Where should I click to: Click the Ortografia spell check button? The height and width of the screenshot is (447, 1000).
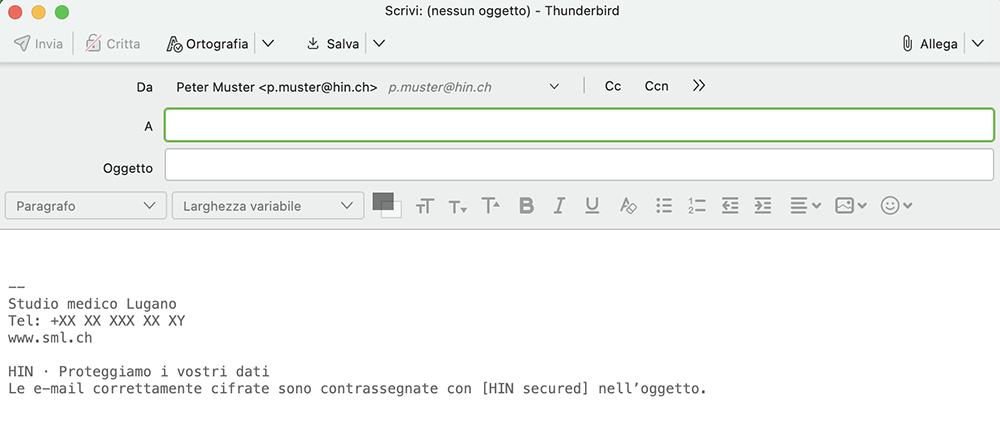point(207,43)
